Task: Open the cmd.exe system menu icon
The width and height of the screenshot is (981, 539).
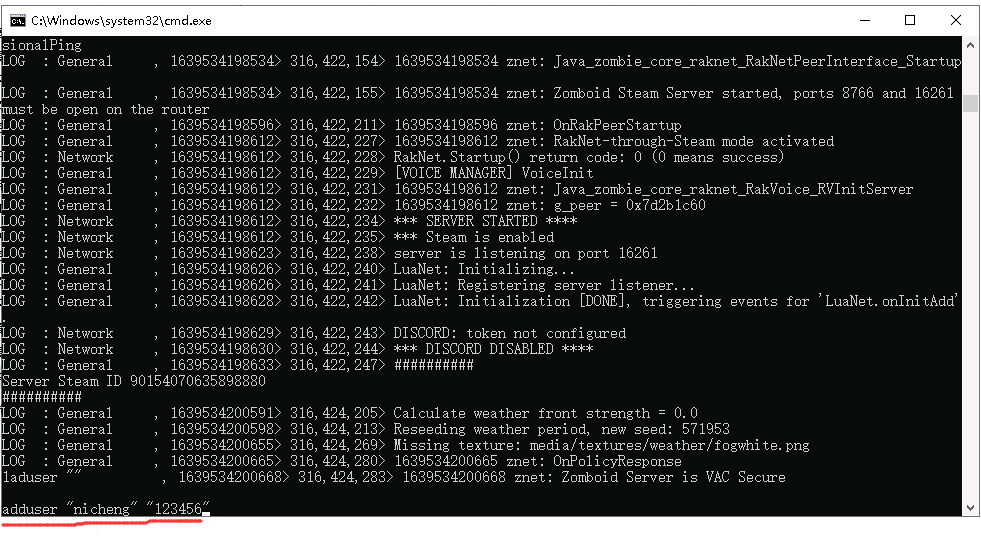Action: coord(17,21)
